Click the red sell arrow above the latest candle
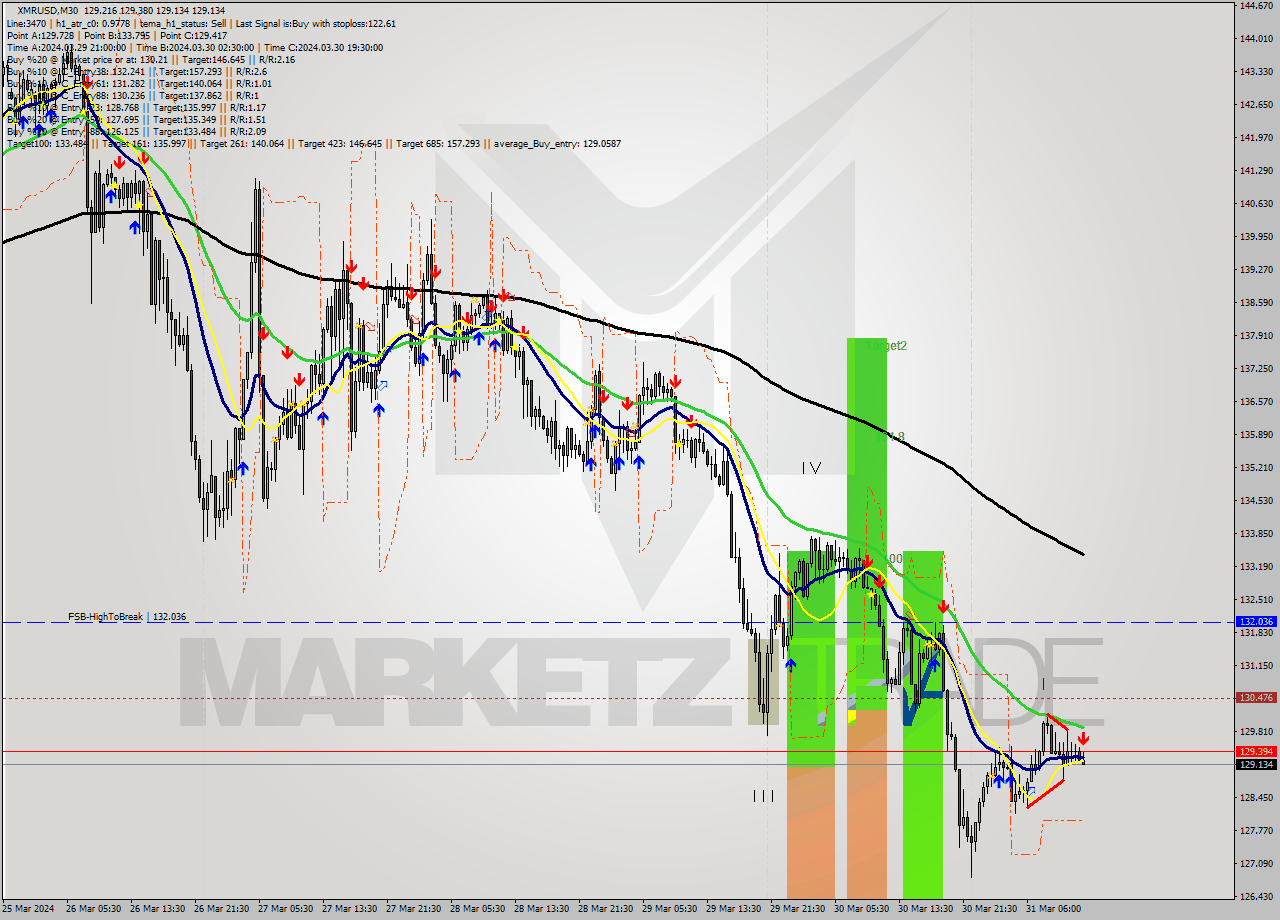This screenshot has width=1280, height=920. click(1083, 738)
